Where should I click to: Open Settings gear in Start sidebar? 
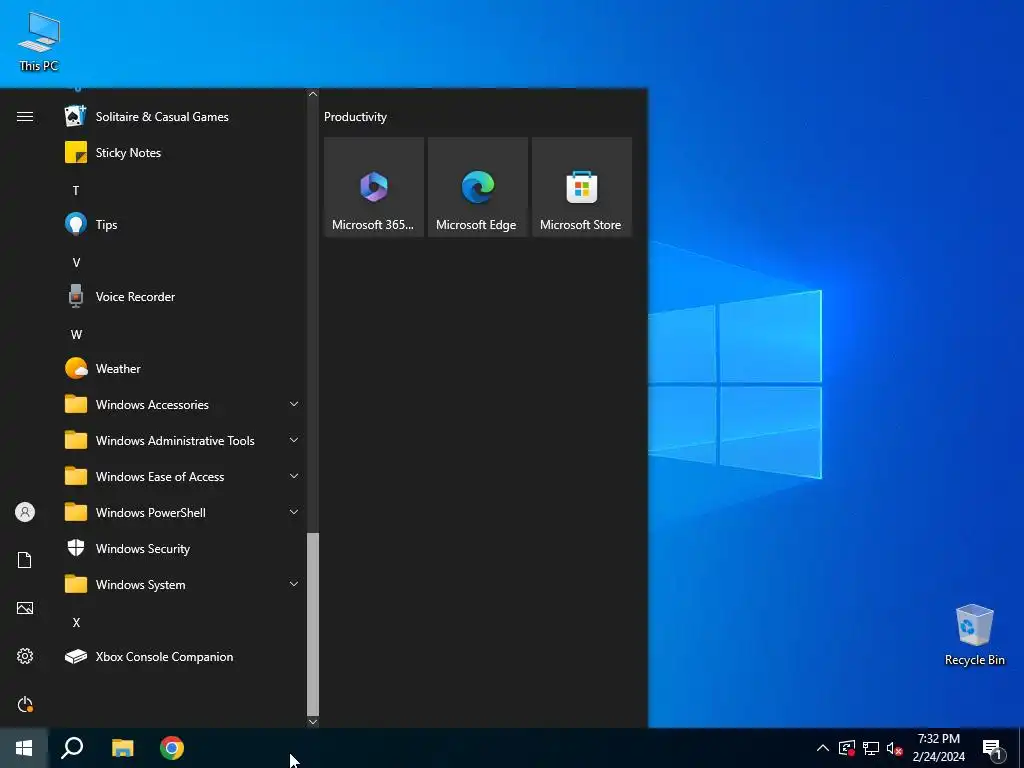(x=25, y=656)
